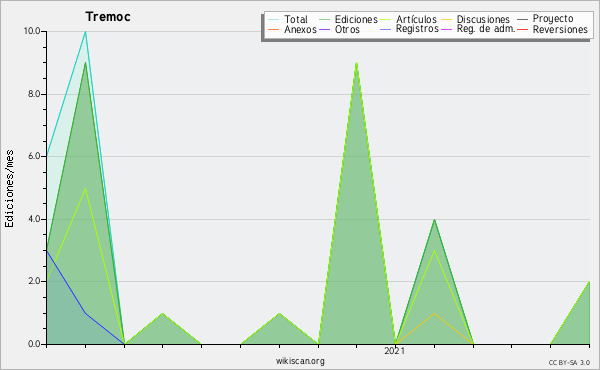Click the '8.0' y-axis tick label
Image resolution: width=600 pixels, height=370 pixels.
(34, 94)
